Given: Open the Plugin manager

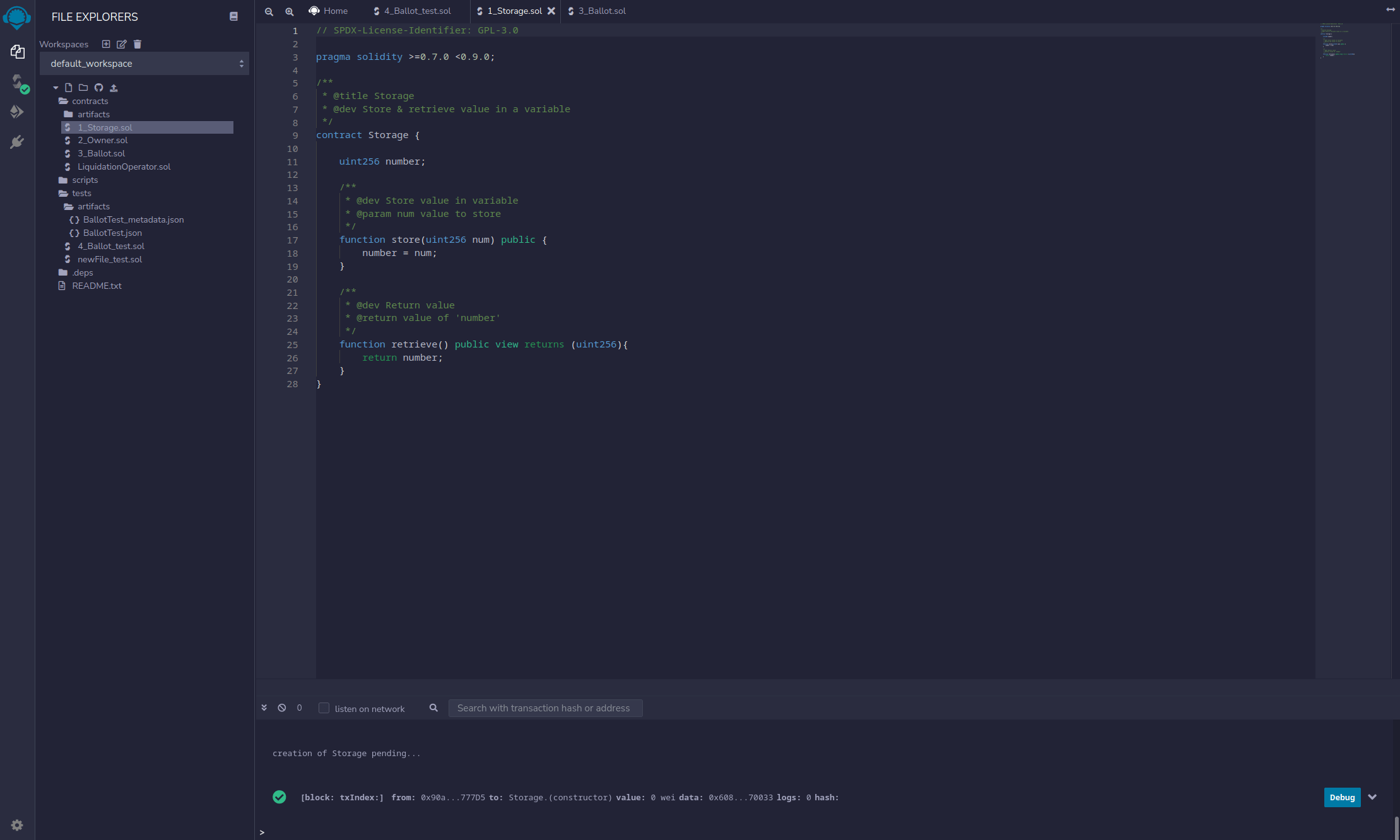Looking at the screenshot, I should [x=17, y=141].
